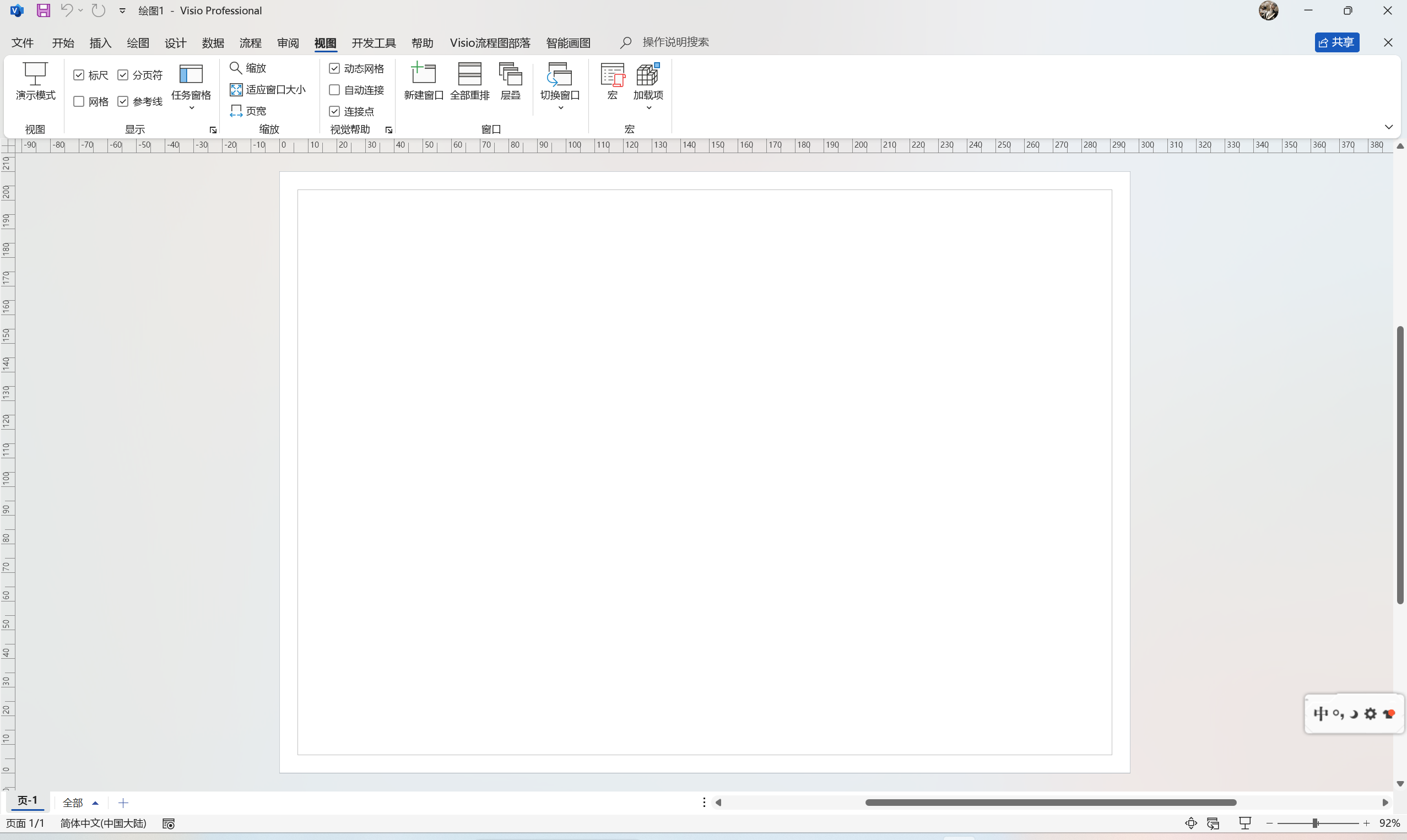Click the macro recording icon in status bar
The height and width of the screenshot is (840, 1407).
click(169, 823)
